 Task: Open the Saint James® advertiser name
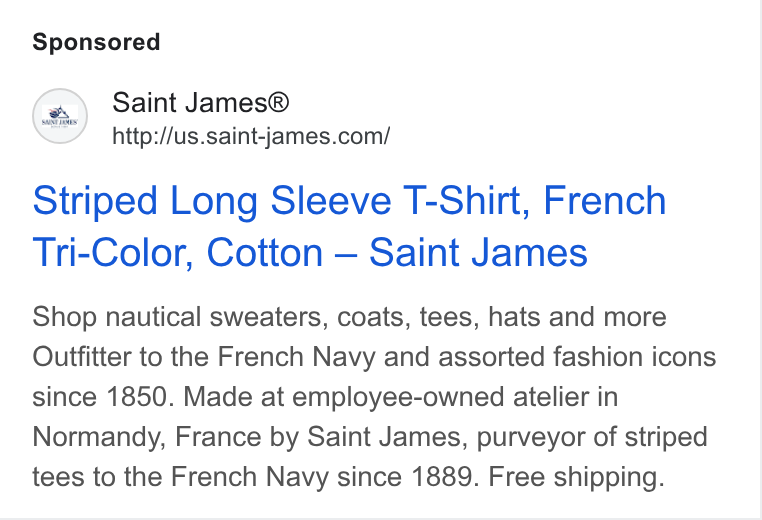201,103
